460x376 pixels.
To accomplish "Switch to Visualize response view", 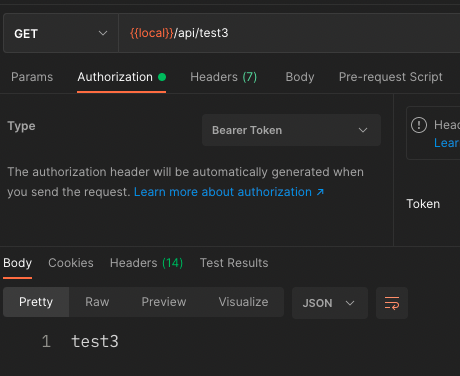I will pyautogui.click(x=243, y=302).
